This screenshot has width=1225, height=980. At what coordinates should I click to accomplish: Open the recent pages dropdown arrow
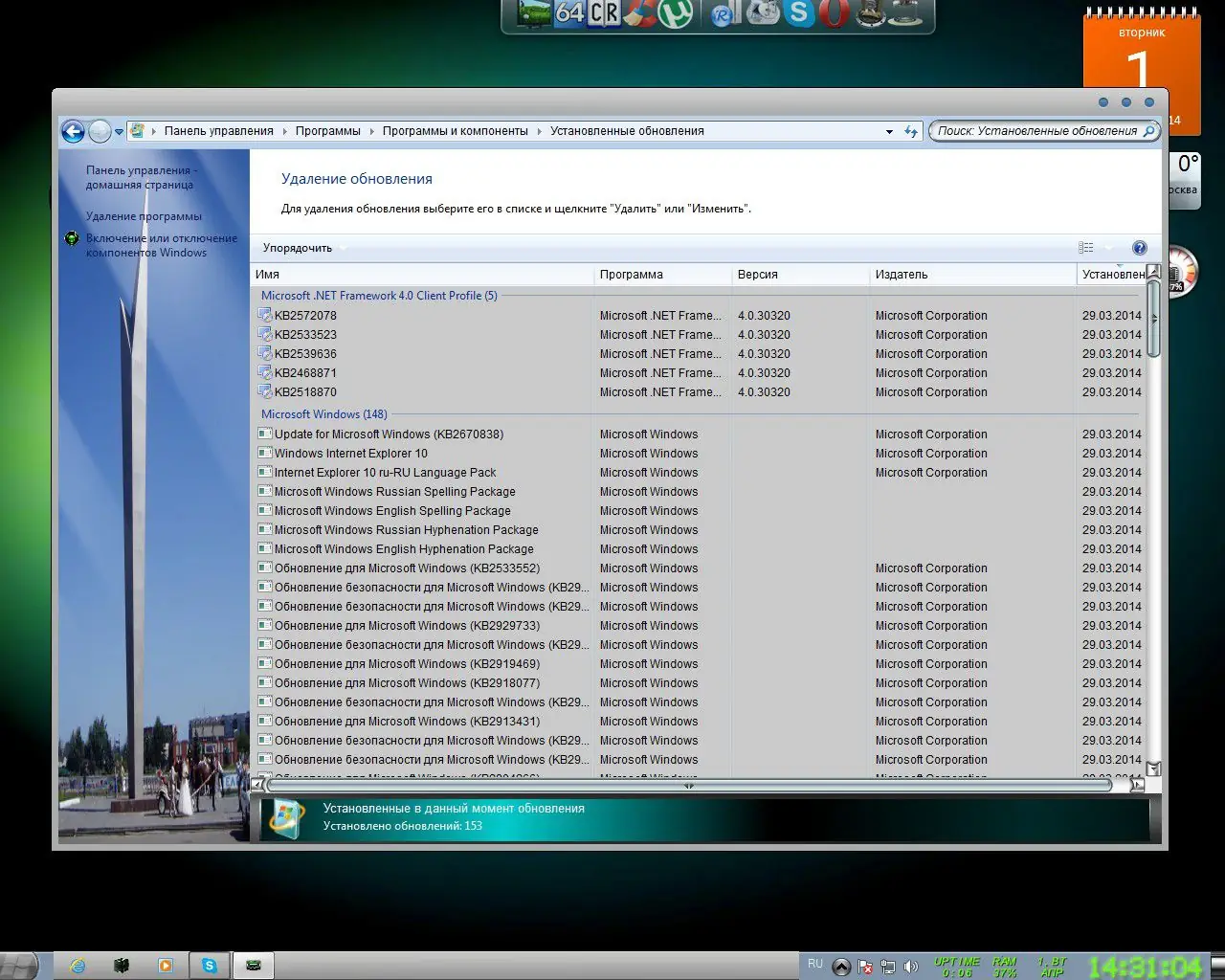pyautogui.click(x=119, y=132)
